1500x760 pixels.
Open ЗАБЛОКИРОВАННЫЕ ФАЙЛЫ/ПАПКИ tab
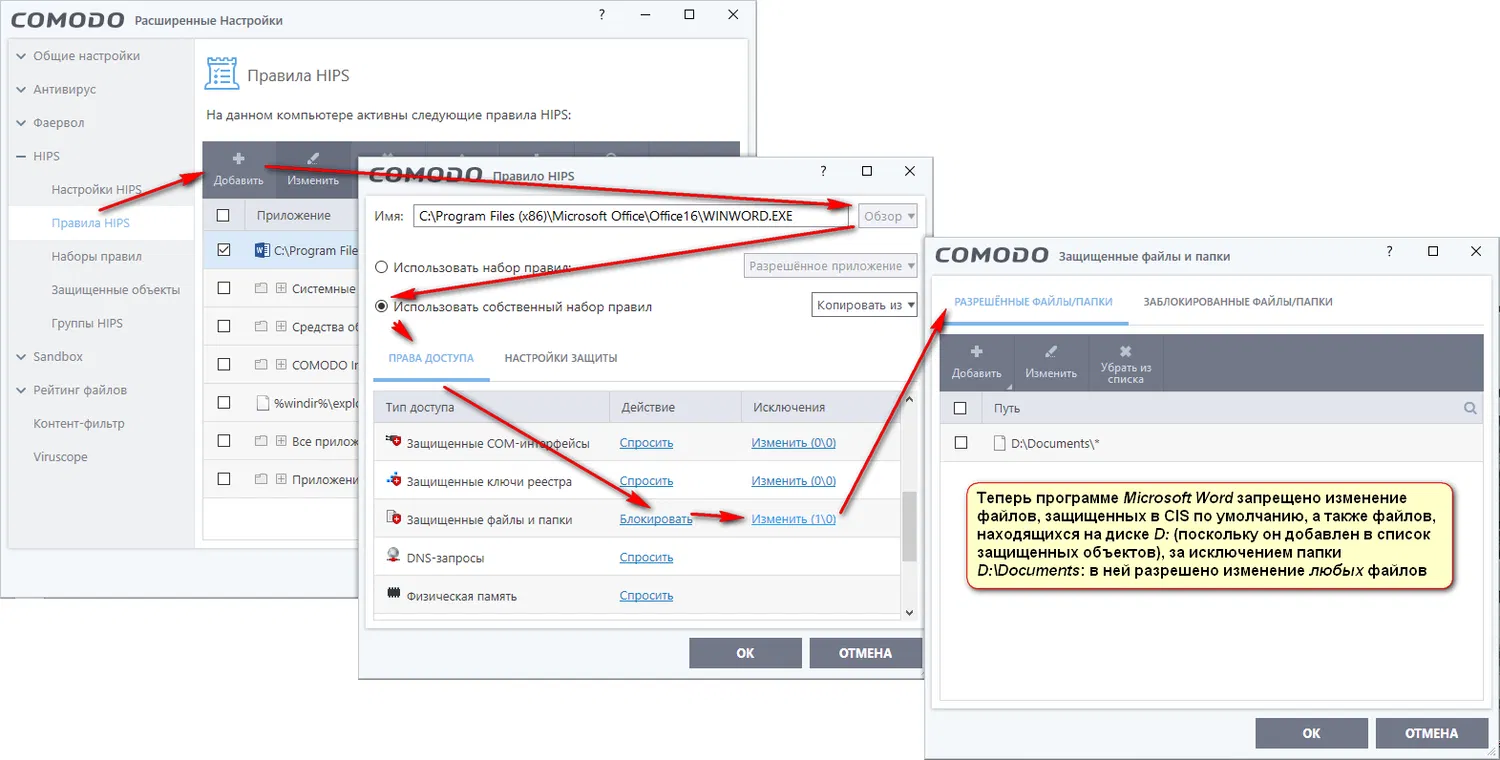1238,301
